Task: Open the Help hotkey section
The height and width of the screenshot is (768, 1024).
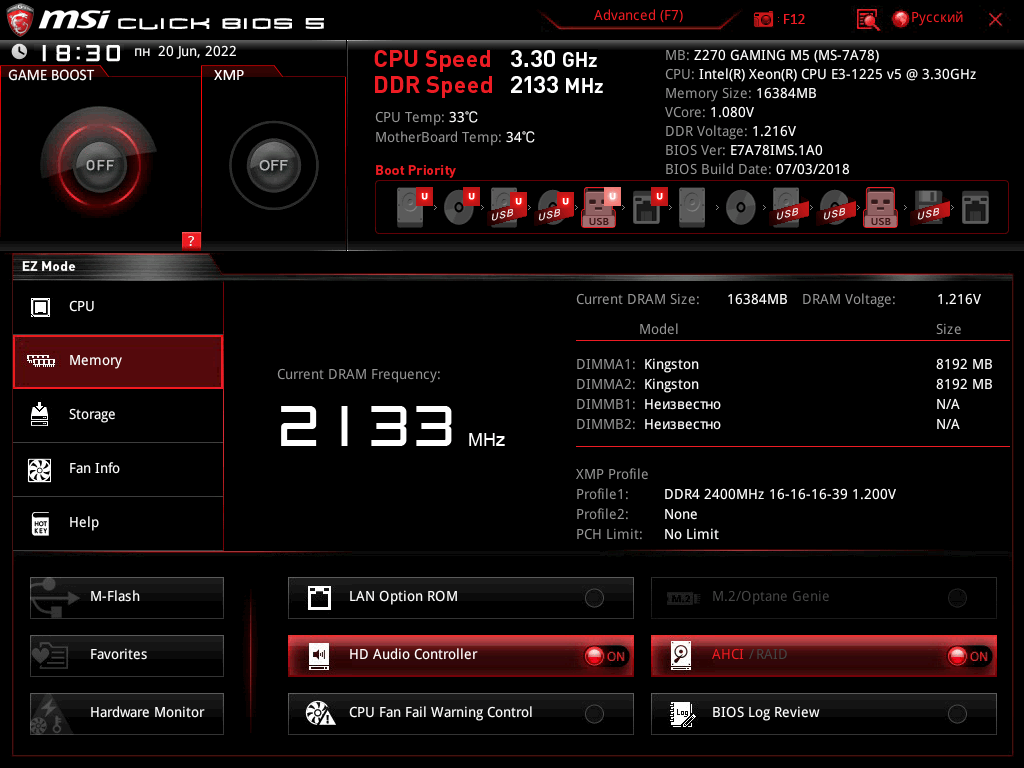Action: click(118, 523)
